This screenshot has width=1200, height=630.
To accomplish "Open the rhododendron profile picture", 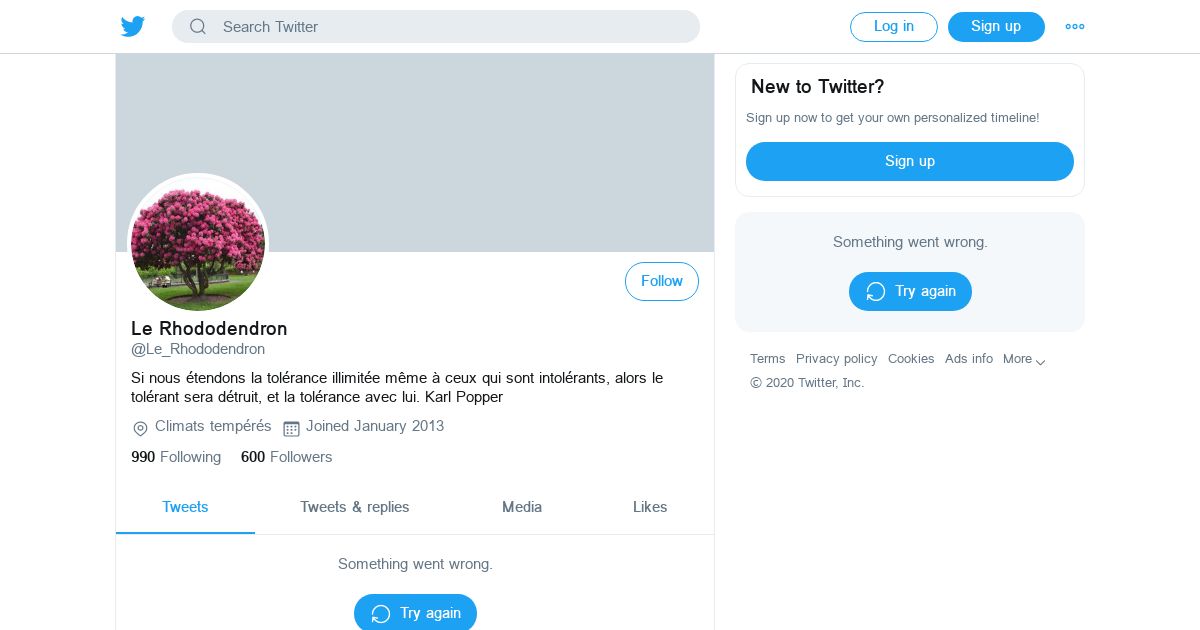I will (x=198, y=243).
